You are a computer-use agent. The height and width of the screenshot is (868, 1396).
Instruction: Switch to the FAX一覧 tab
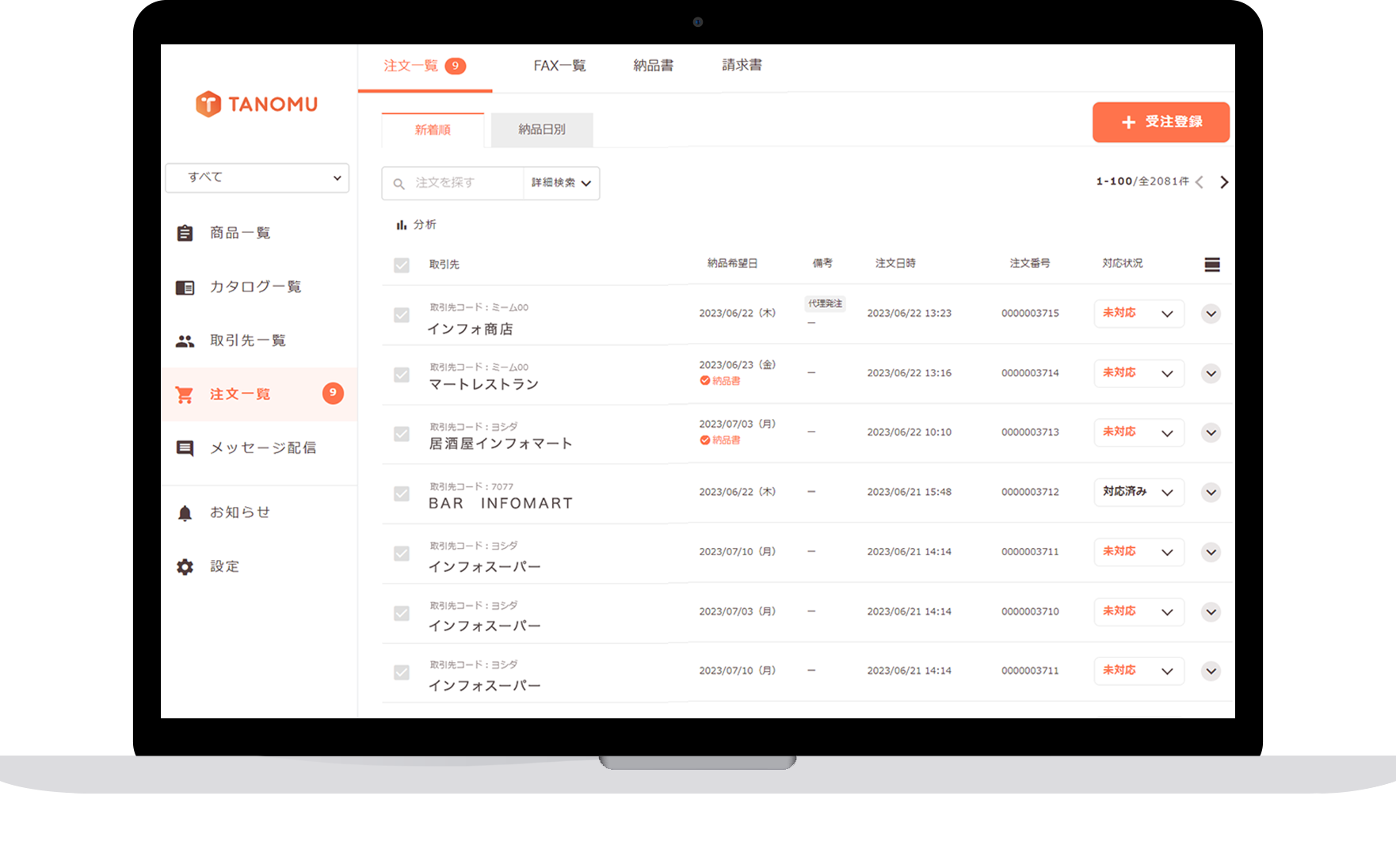pyautogui.click(x=559, y=66)
